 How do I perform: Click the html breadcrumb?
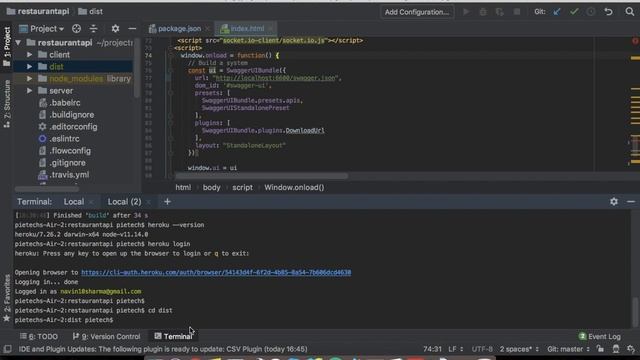pyautogui.click(x=183, y=187)
